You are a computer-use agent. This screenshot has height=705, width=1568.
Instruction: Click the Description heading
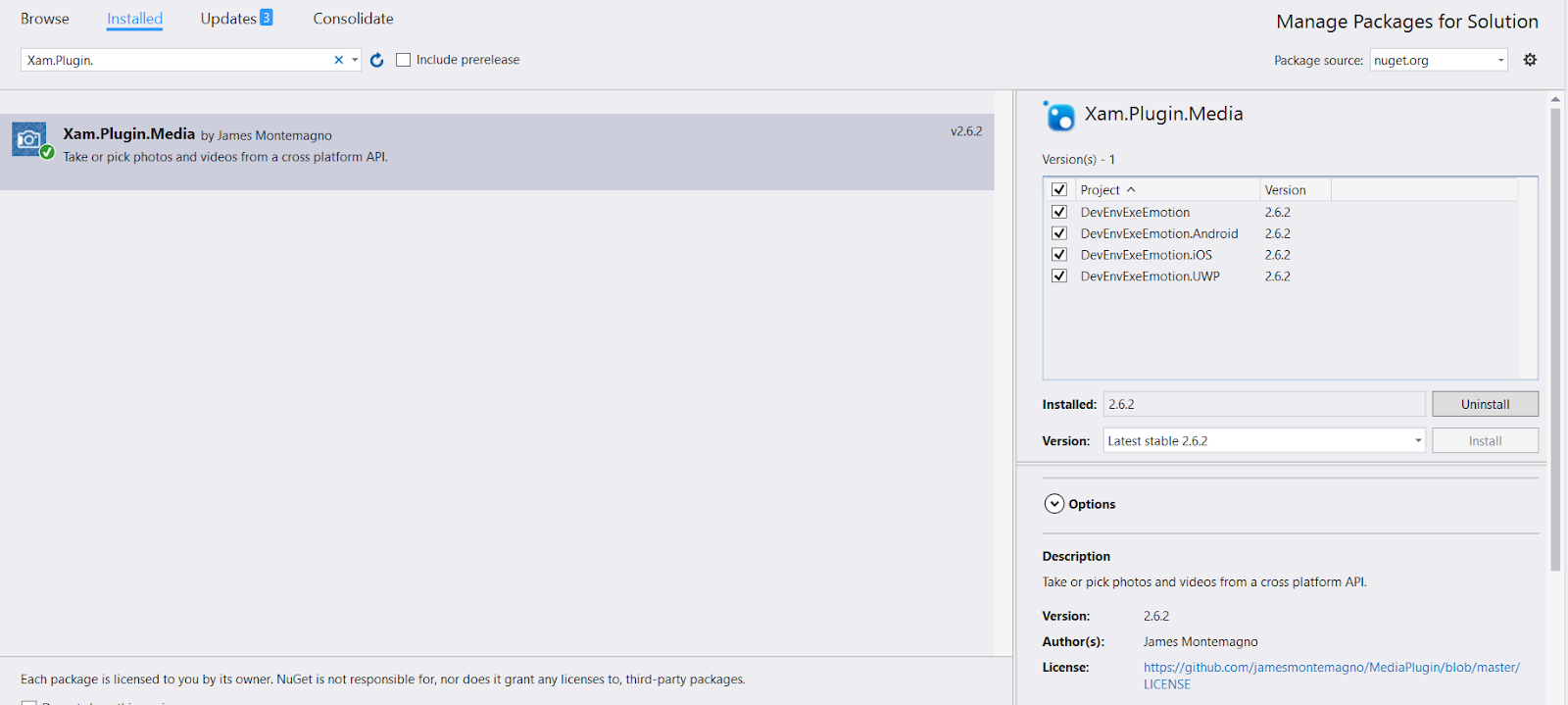point(1076,556)
